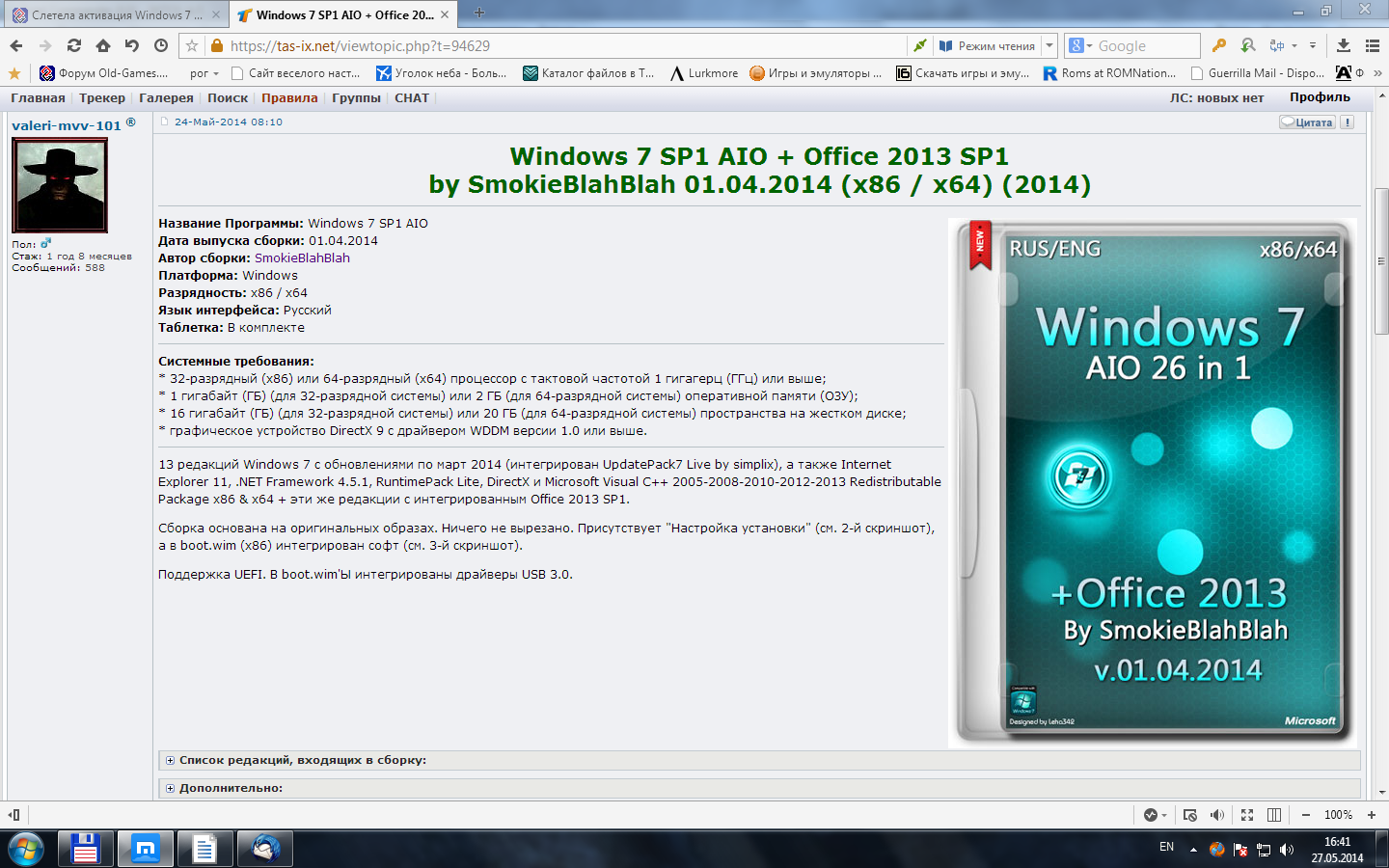Open browsing history clock icon
The image size is (1389, 868).
point(161,45)
